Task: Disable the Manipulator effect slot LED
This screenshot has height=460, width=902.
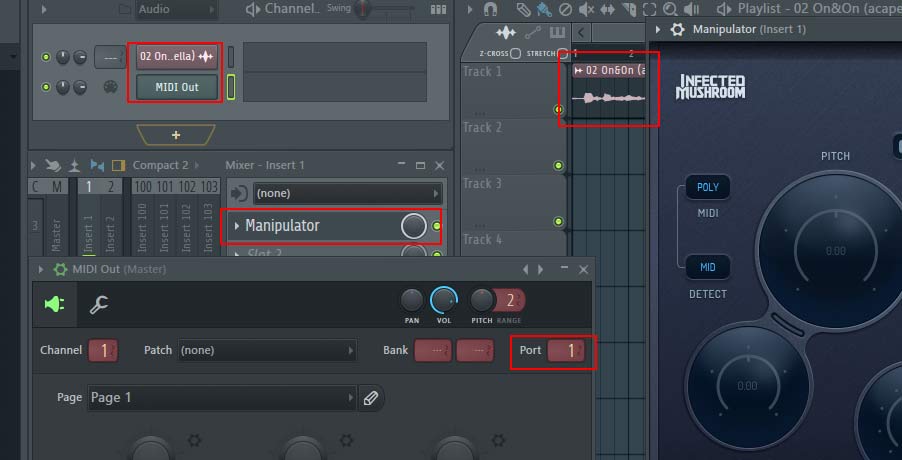Action: (436, 227)
